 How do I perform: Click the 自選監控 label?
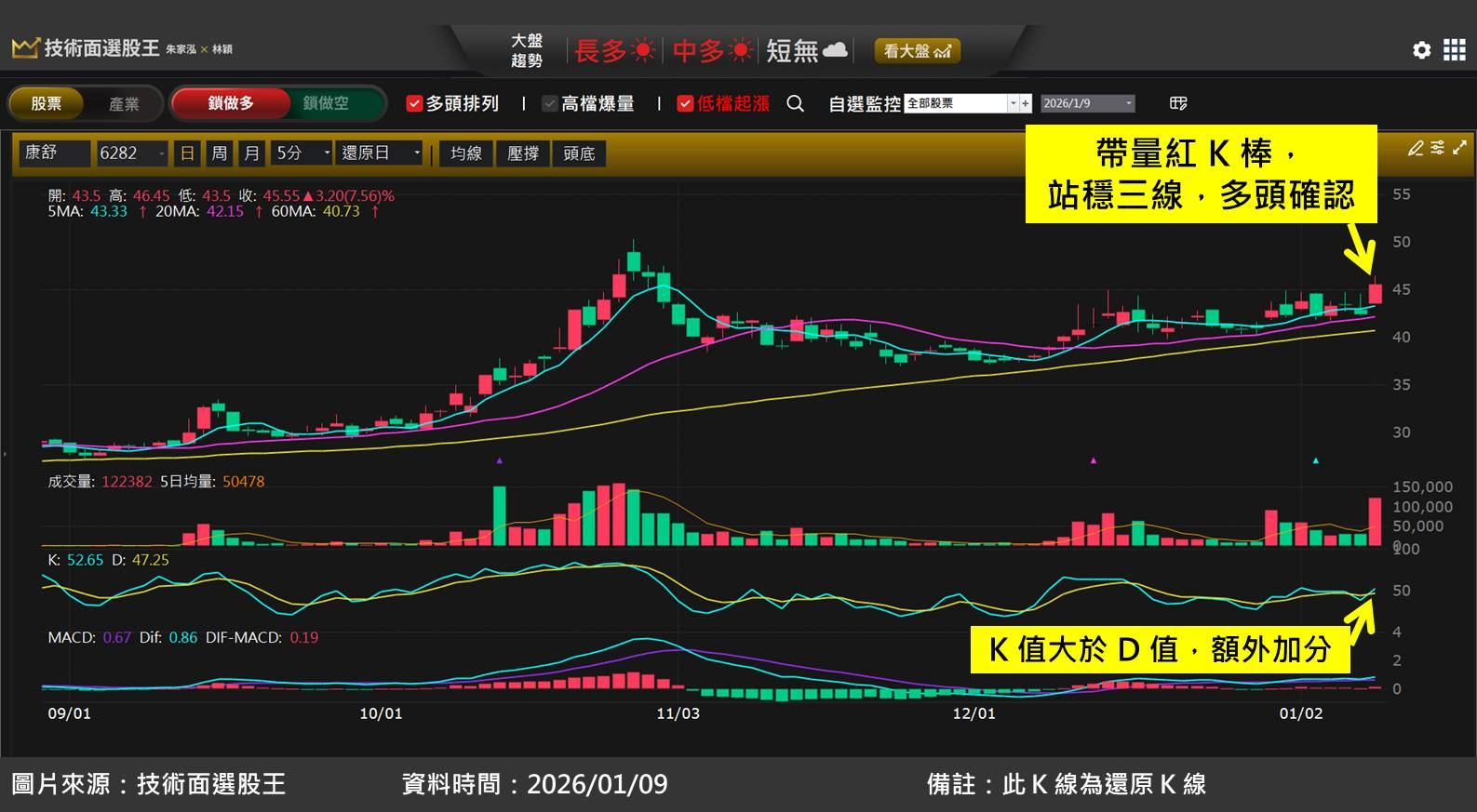click(x=865, y=104)
